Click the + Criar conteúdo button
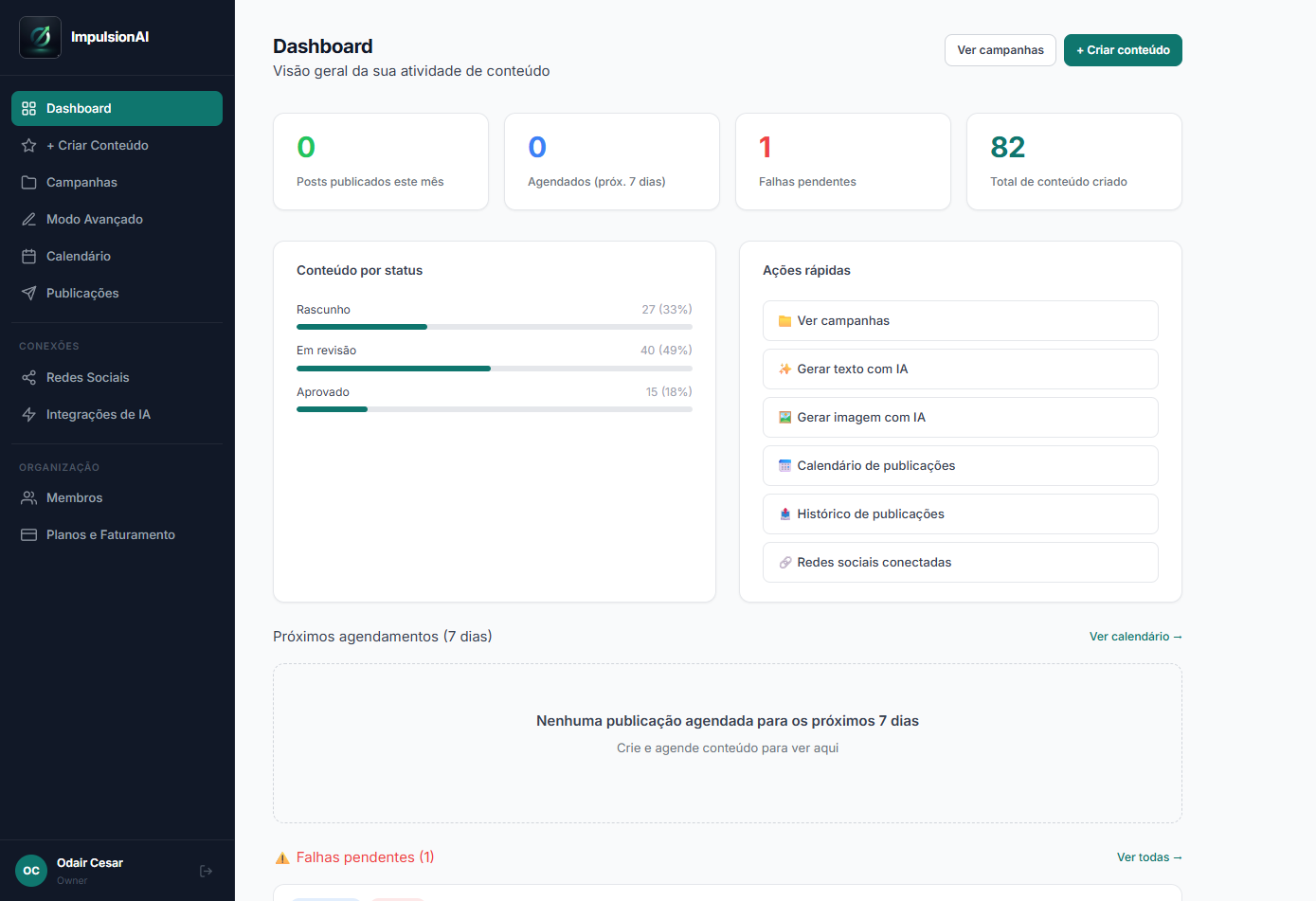1316x901 pixels. (1123, 50)
